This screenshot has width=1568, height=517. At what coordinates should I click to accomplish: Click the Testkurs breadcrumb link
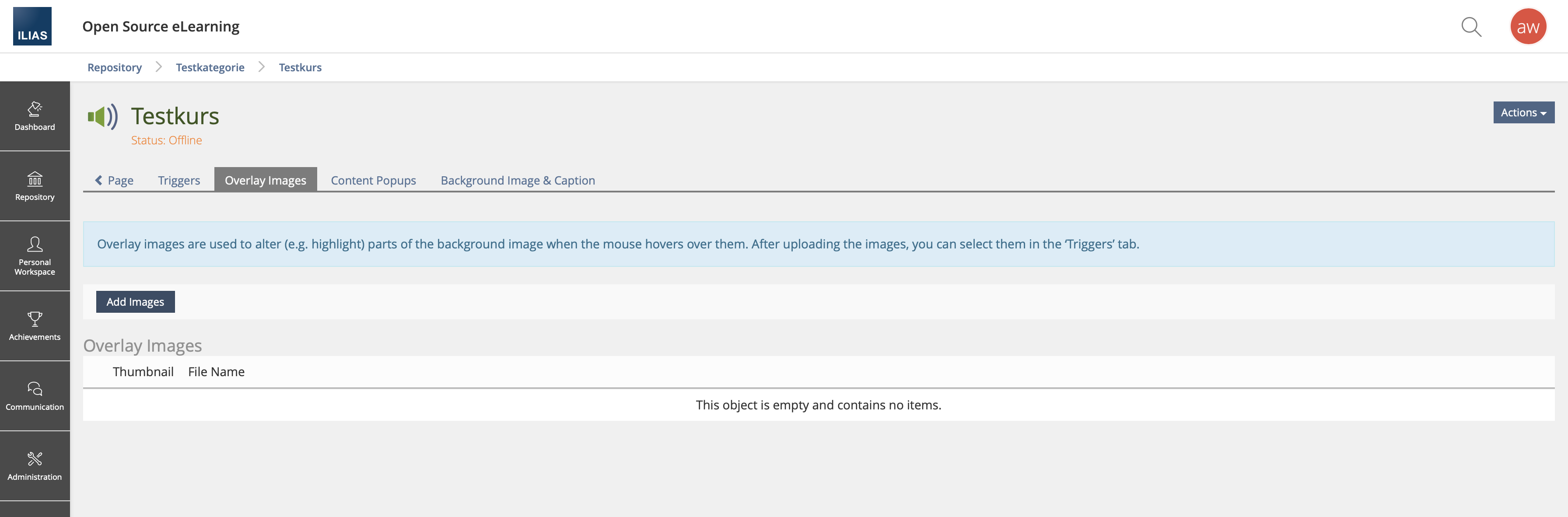tap(300, 67)
